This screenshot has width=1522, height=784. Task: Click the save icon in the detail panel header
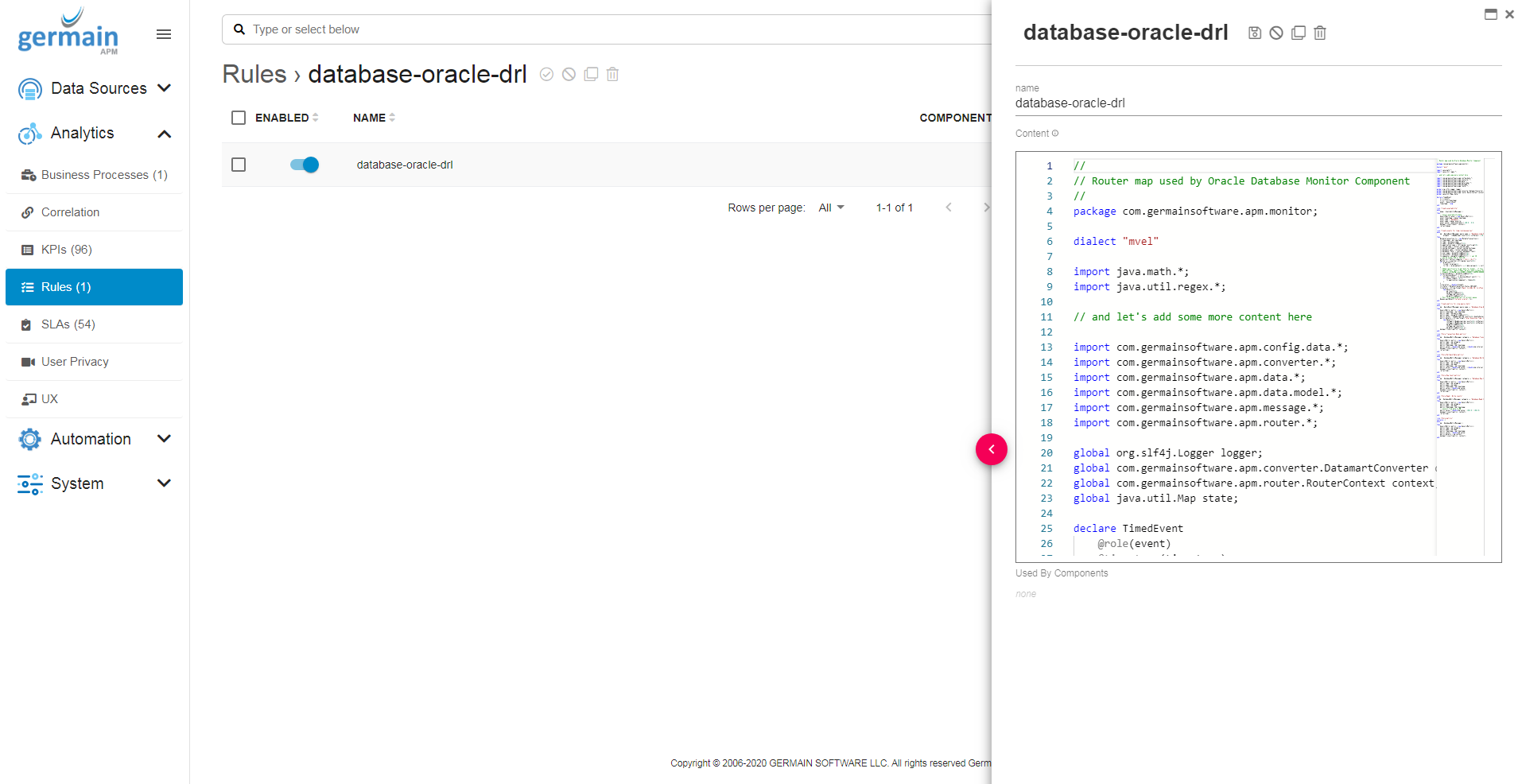[x=1255, y=33]
